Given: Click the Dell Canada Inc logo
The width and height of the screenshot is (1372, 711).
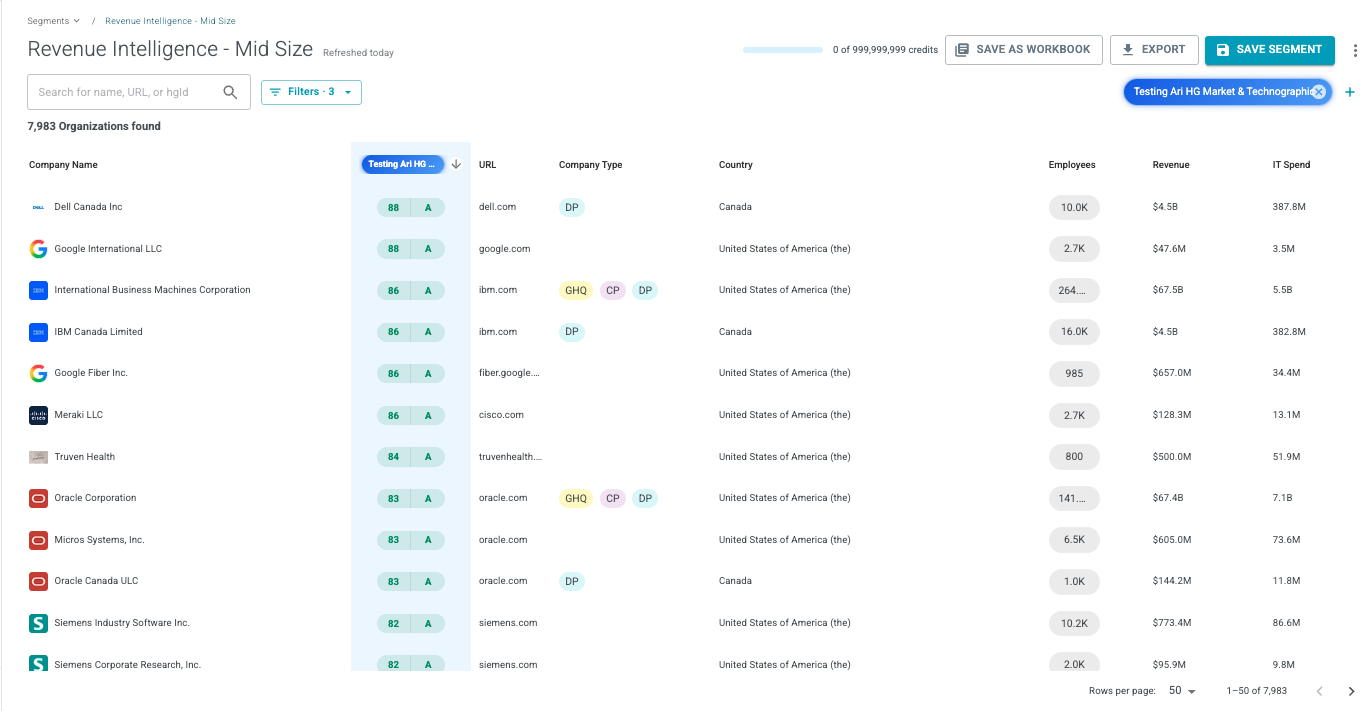Looking at the screenshot, I should coord(38,207).
